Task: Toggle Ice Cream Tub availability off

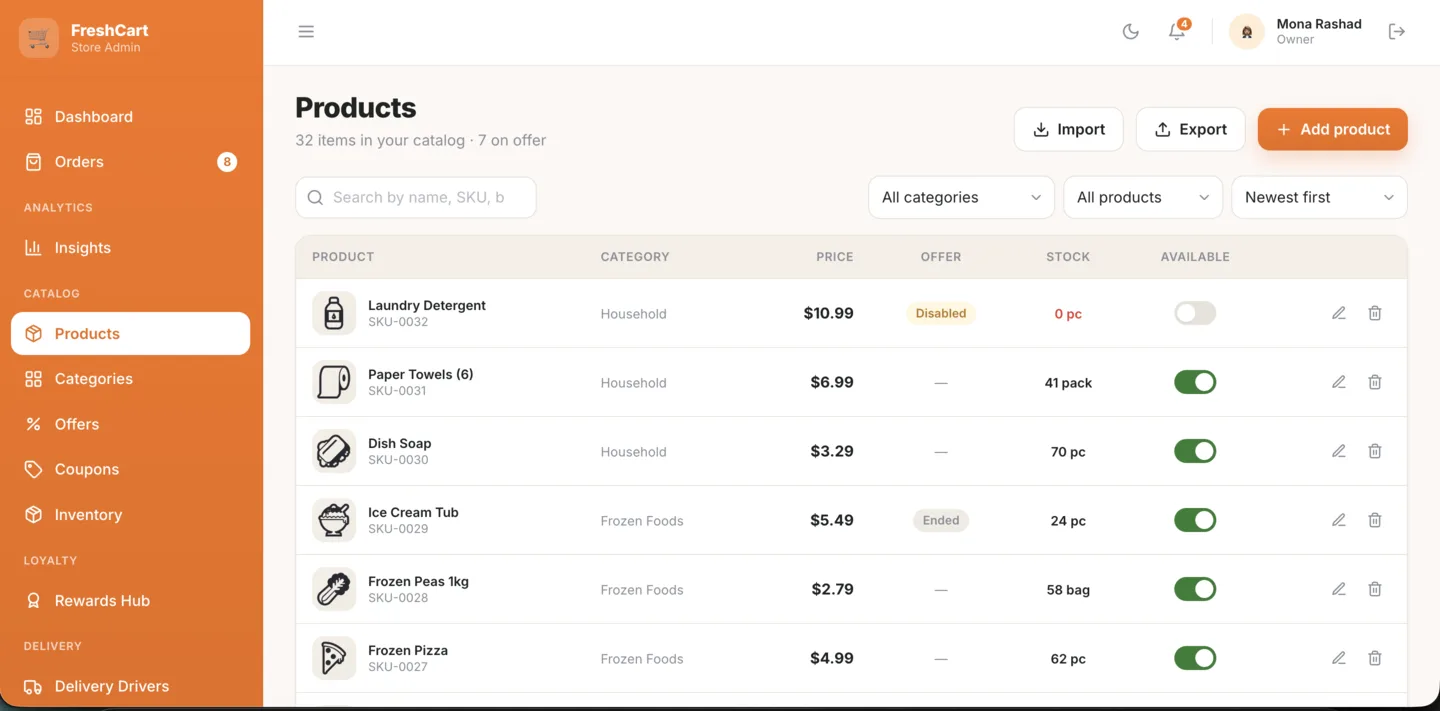Action: 1195,520
